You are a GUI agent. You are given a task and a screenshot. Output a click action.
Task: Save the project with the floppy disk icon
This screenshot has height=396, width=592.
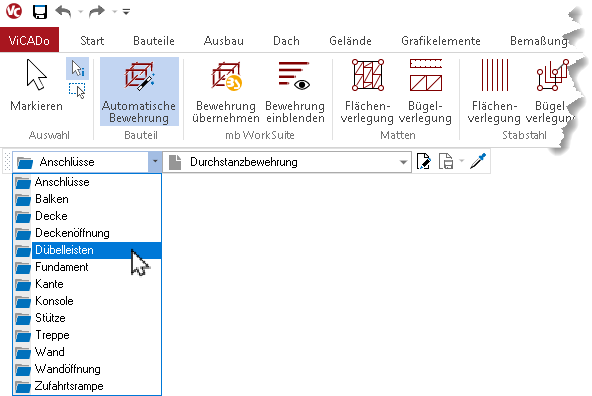point(40,11)
